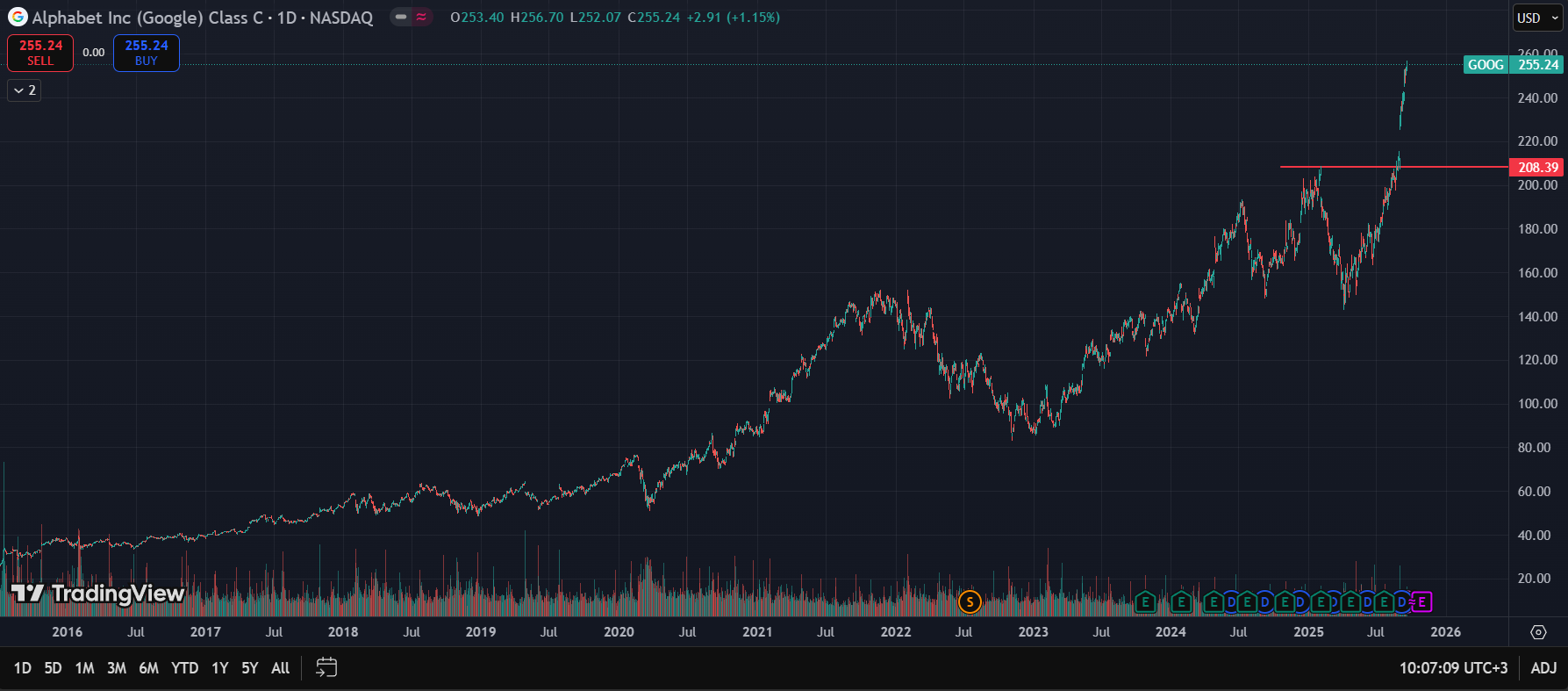Open the timezone menu showing UTC+3

[x=1452, y=668]
